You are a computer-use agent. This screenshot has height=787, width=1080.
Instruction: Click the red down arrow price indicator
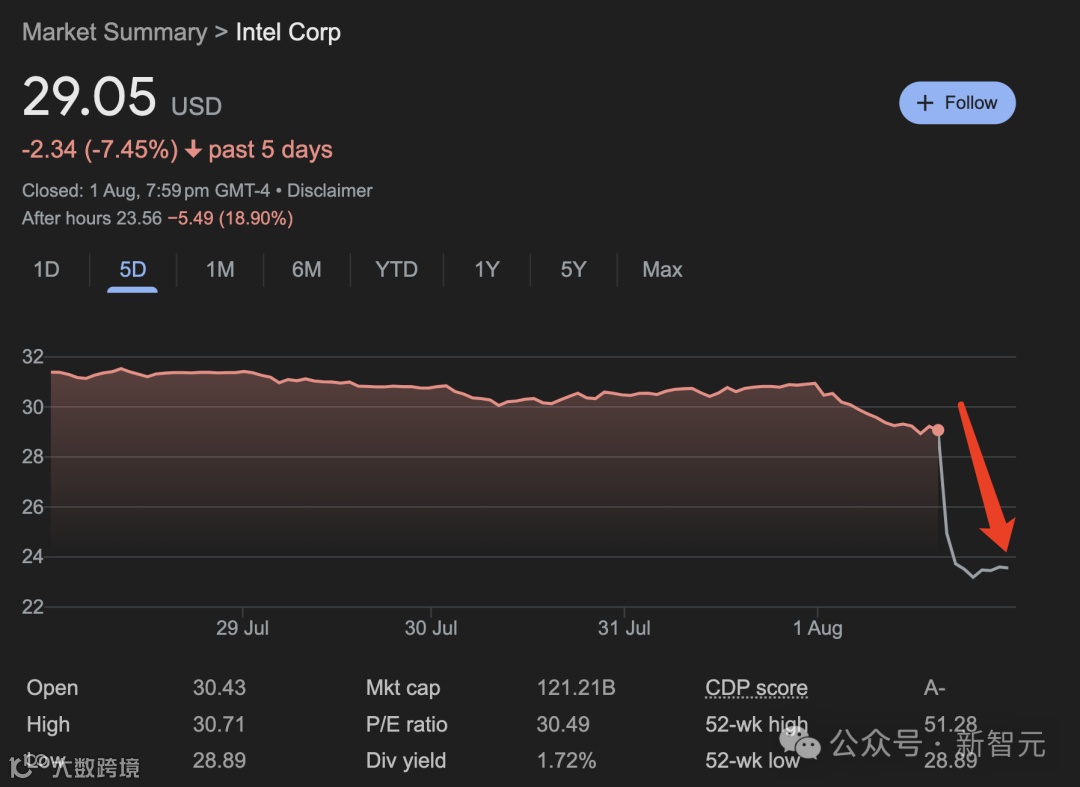194,151
